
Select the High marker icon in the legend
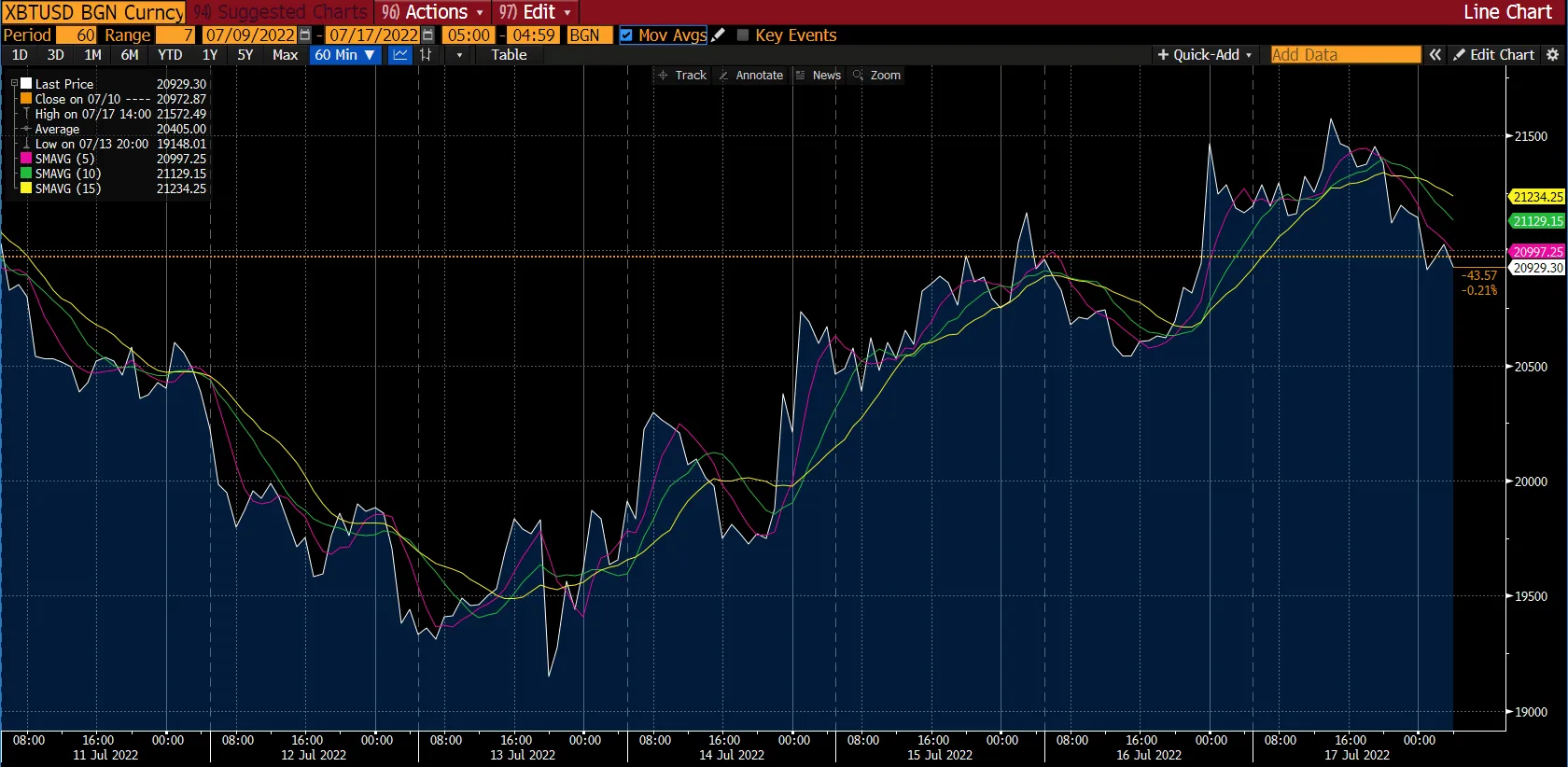click(27, 114)
